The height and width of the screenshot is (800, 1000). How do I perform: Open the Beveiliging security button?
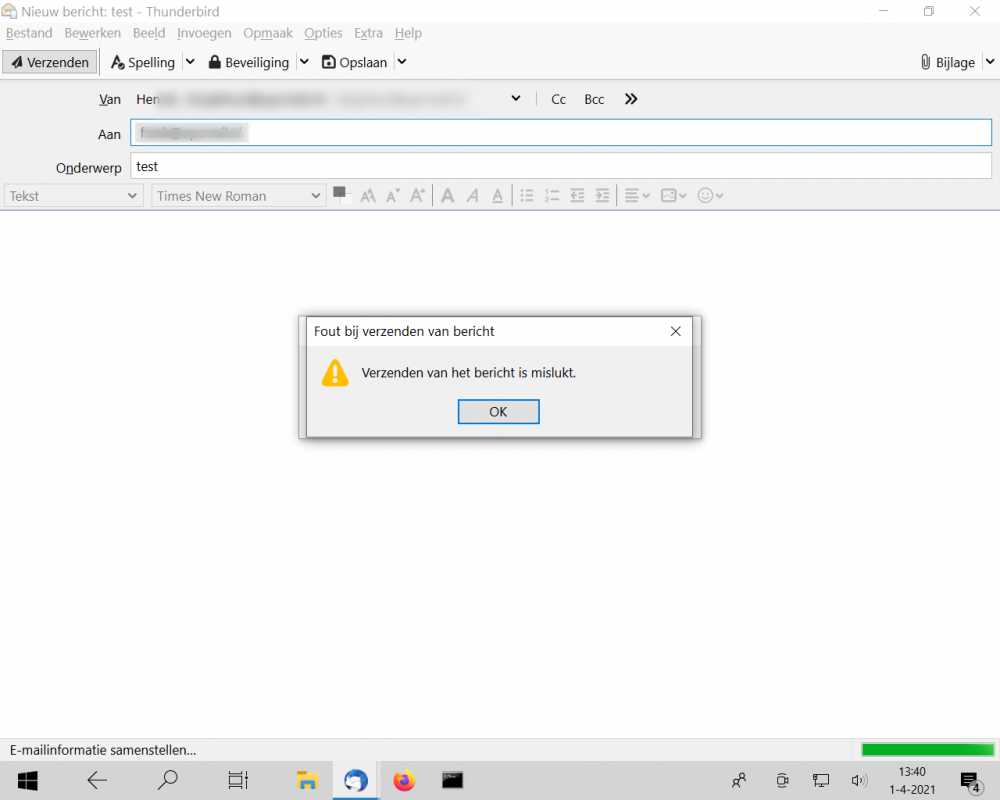point(249,62)
